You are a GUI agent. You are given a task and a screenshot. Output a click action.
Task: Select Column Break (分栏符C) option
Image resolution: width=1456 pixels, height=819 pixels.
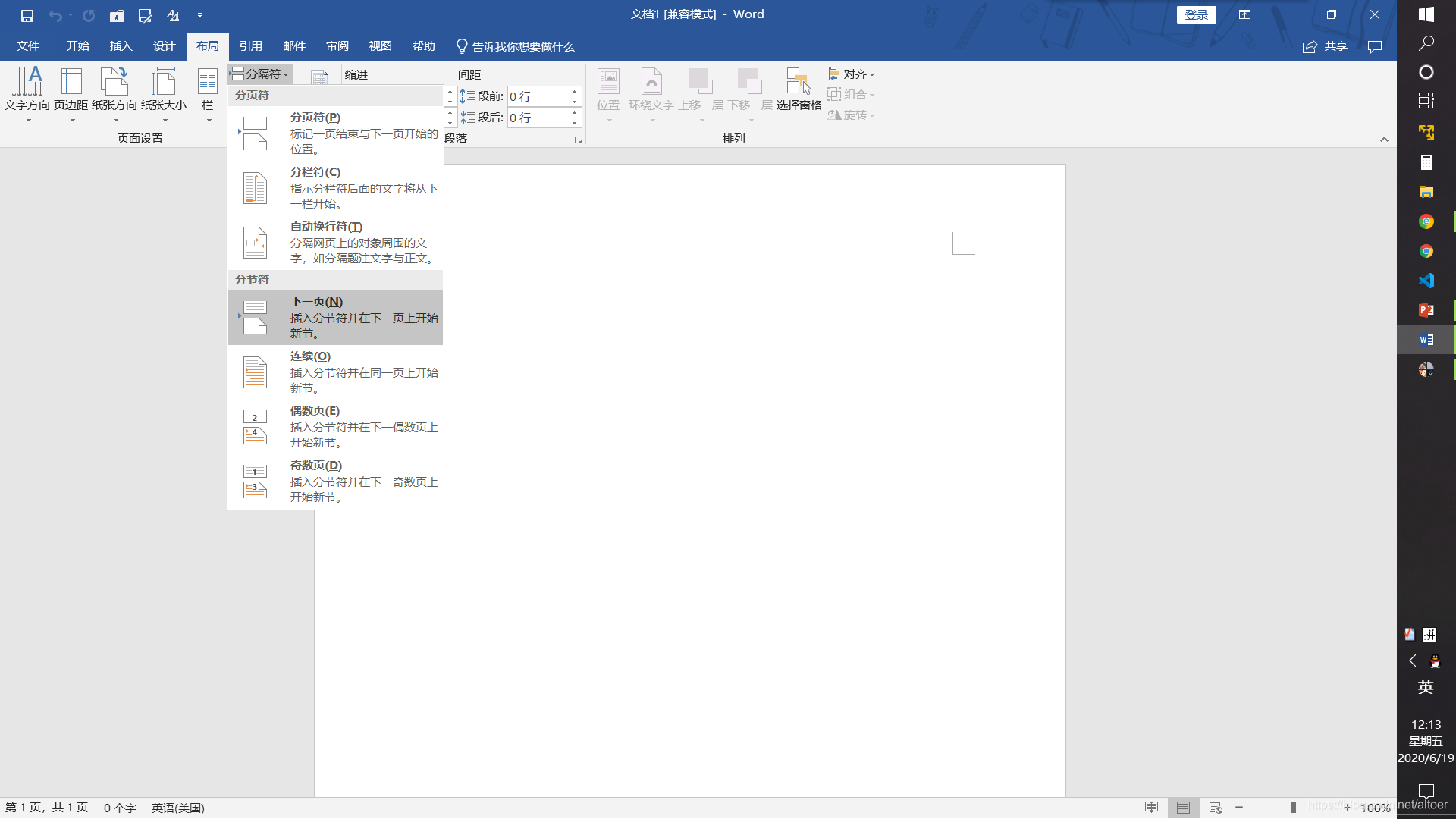click(x=335, y=188)
